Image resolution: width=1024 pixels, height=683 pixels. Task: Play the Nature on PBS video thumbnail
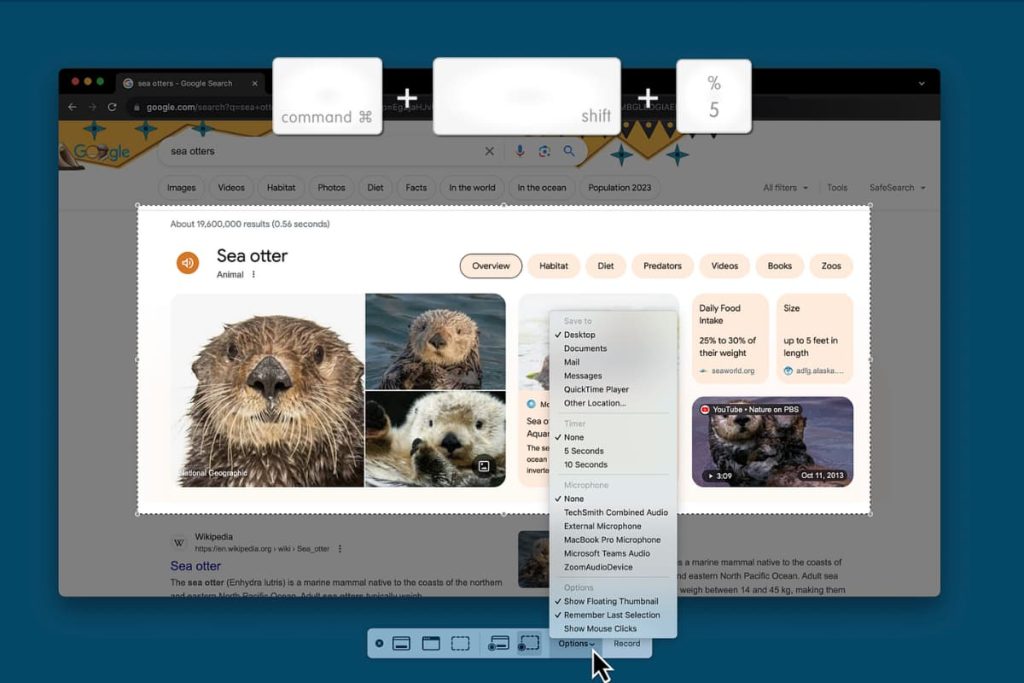pos(773,441)
